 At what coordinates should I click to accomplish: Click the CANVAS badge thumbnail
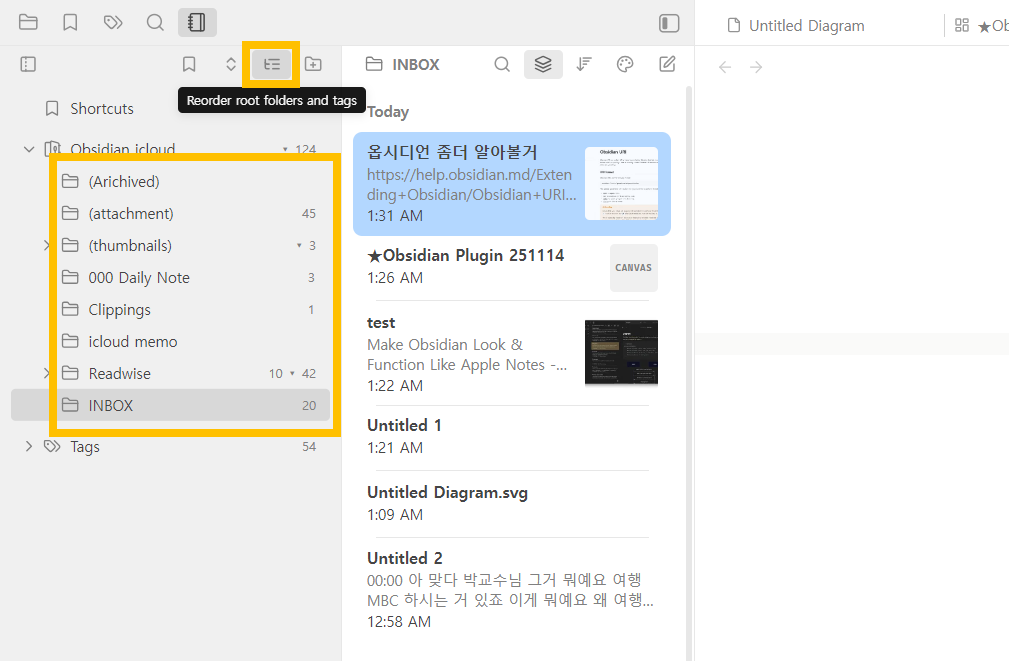(x=634, y=268)
